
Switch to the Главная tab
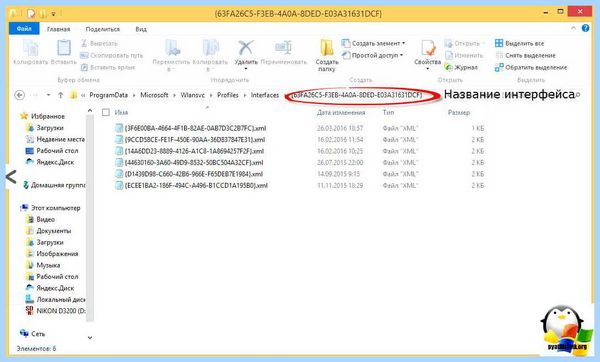click(59, 29)
